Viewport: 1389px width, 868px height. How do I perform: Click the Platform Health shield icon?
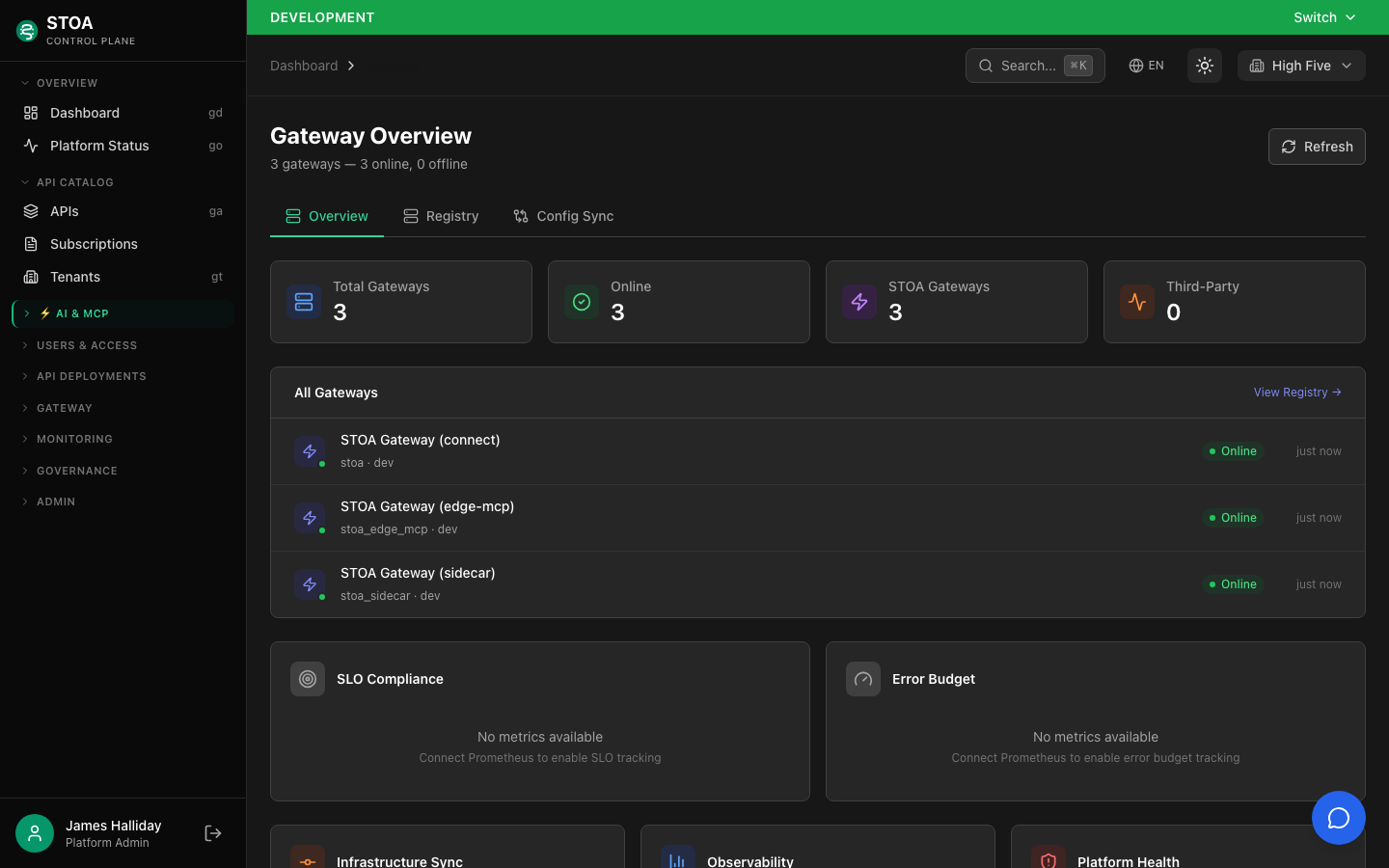[x=1049, y=856]
